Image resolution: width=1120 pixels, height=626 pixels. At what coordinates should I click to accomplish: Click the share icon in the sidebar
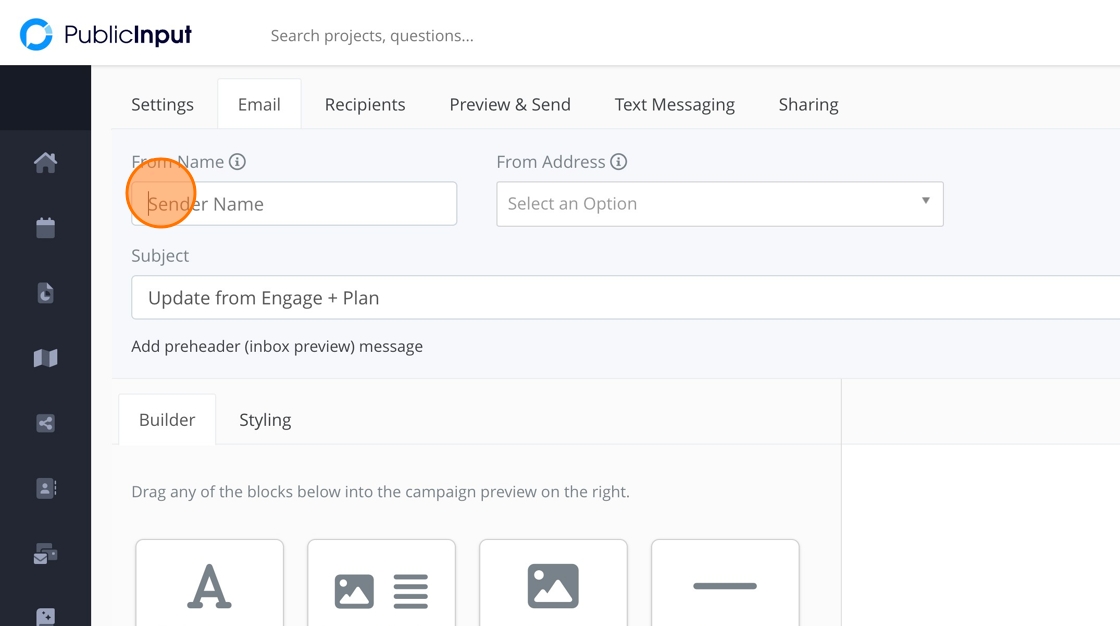click(45, 423)
